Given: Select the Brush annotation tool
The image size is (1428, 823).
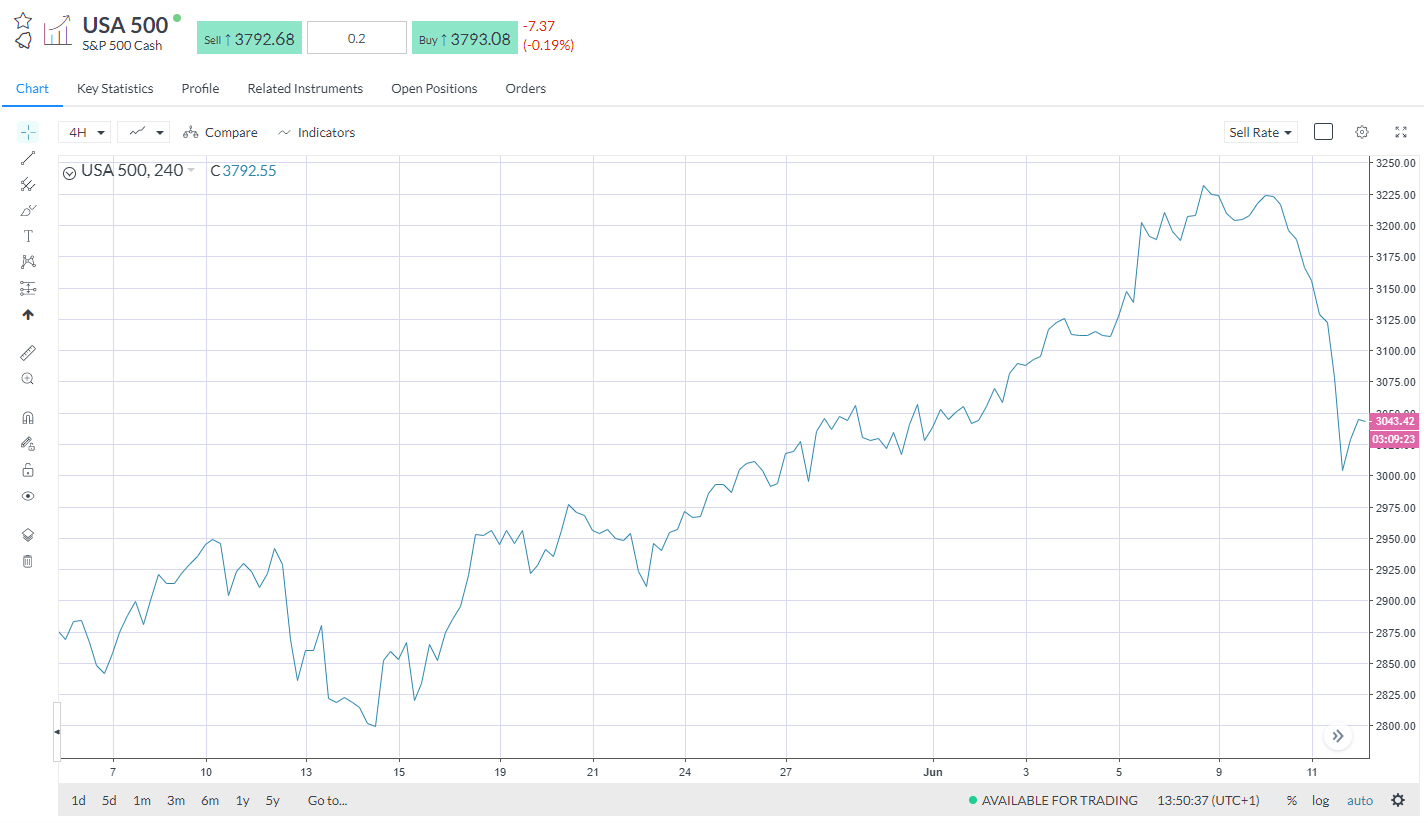Looking at the screenshot, I should [27, 210].
